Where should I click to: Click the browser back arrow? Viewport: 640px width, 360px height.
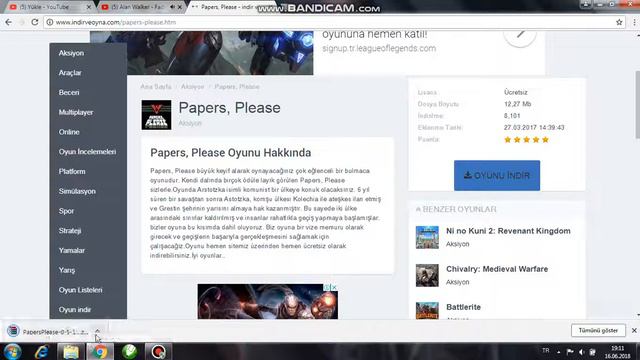[9, 22]
